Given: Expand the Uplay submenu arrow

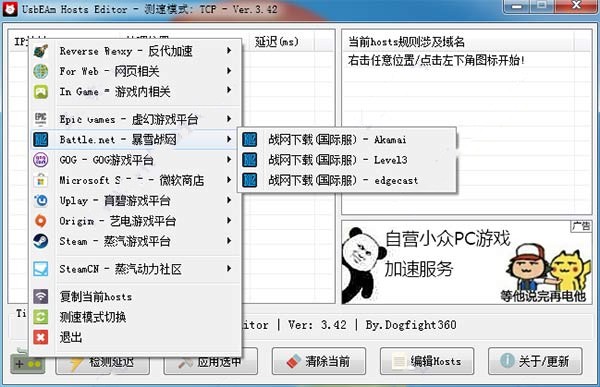Looking at the screenshot, I should pyautogui.click(x=229, y=200).
